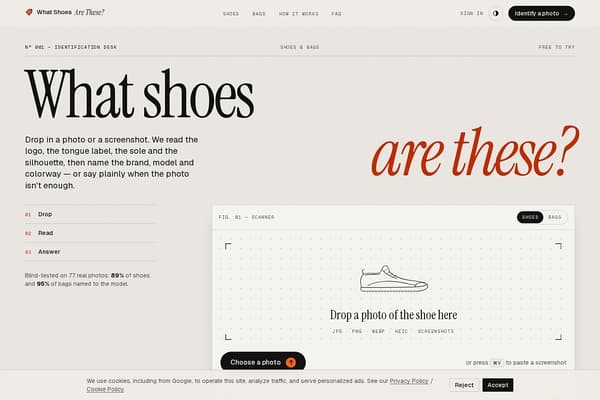Open the Bags nav menu item

click(x=259, y=14)
